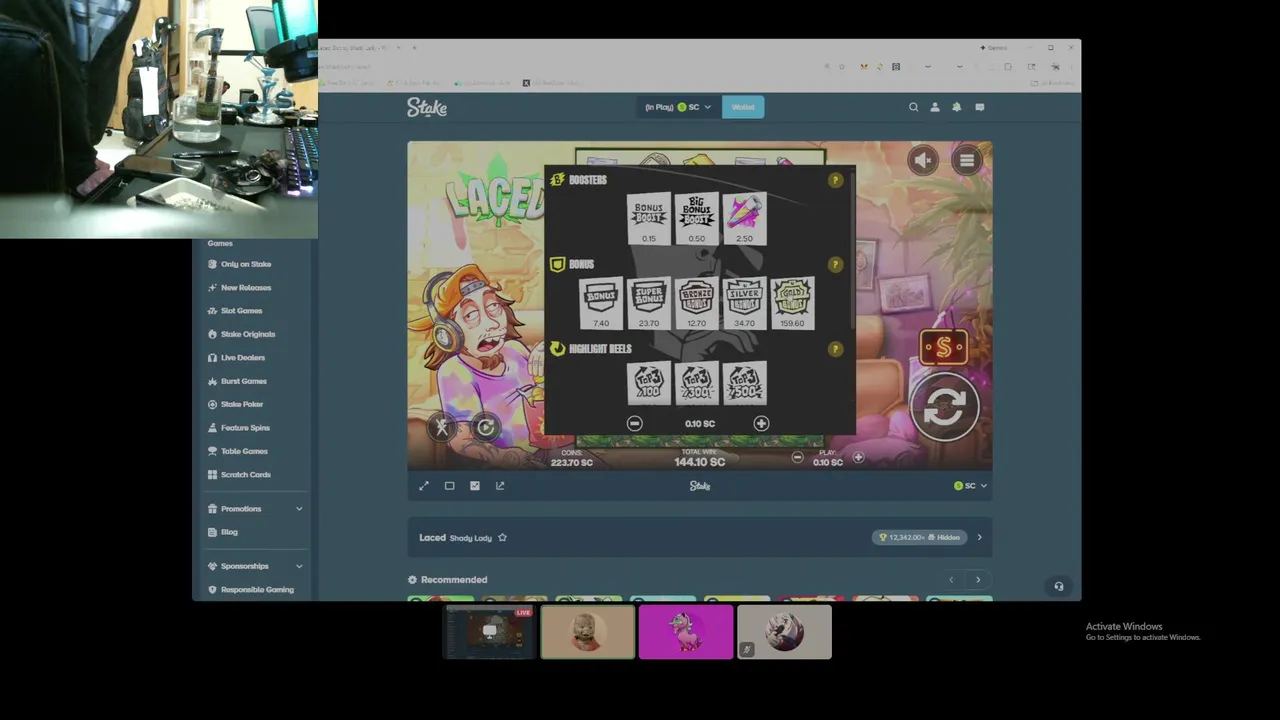Open help for the Bonus section
Viewport: 1280px width, 720px height.
point(835,265)
